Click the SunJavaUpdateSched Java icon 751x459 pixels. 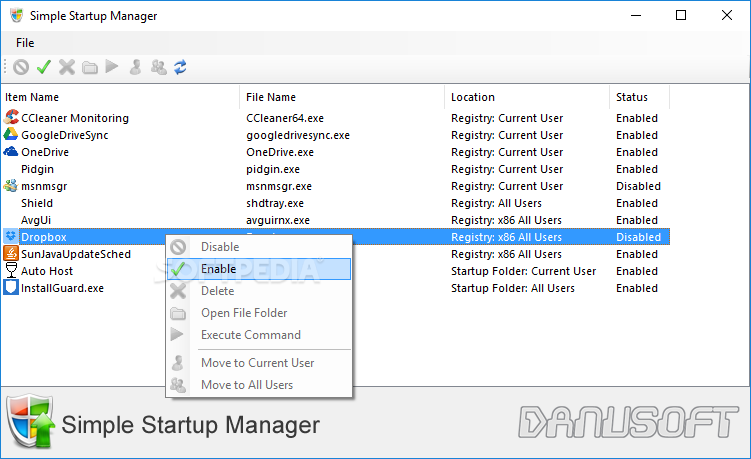tap(11, 253)
